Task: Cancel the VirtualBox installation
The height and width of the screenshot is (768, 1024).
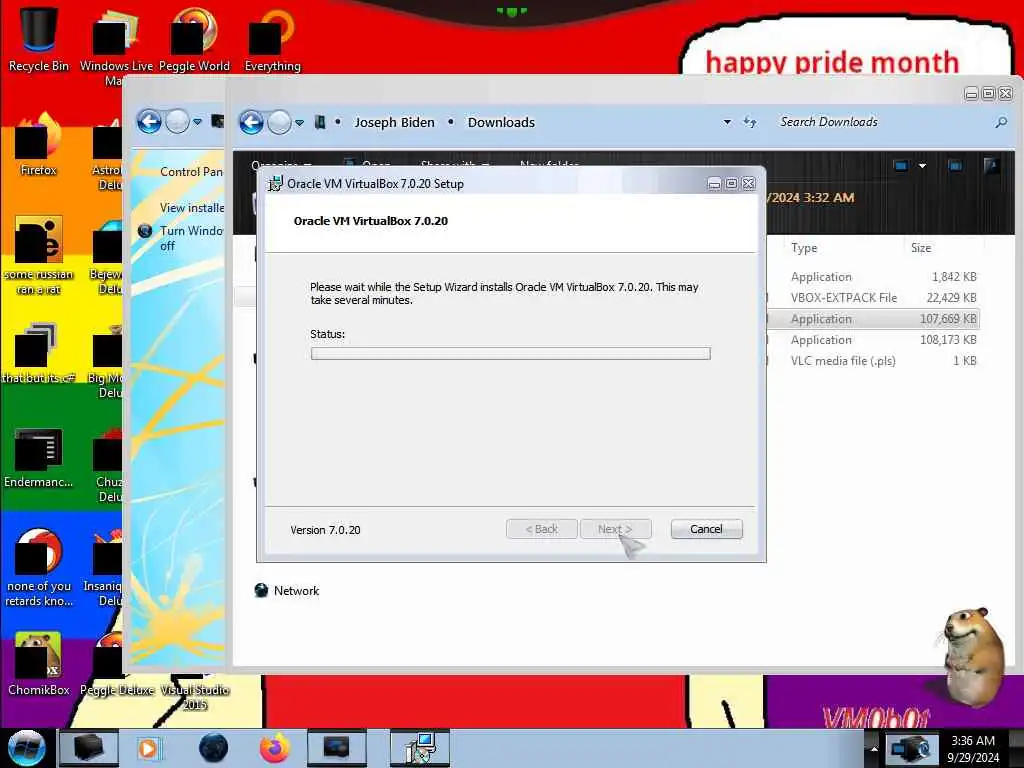Action: coord(706,529)
